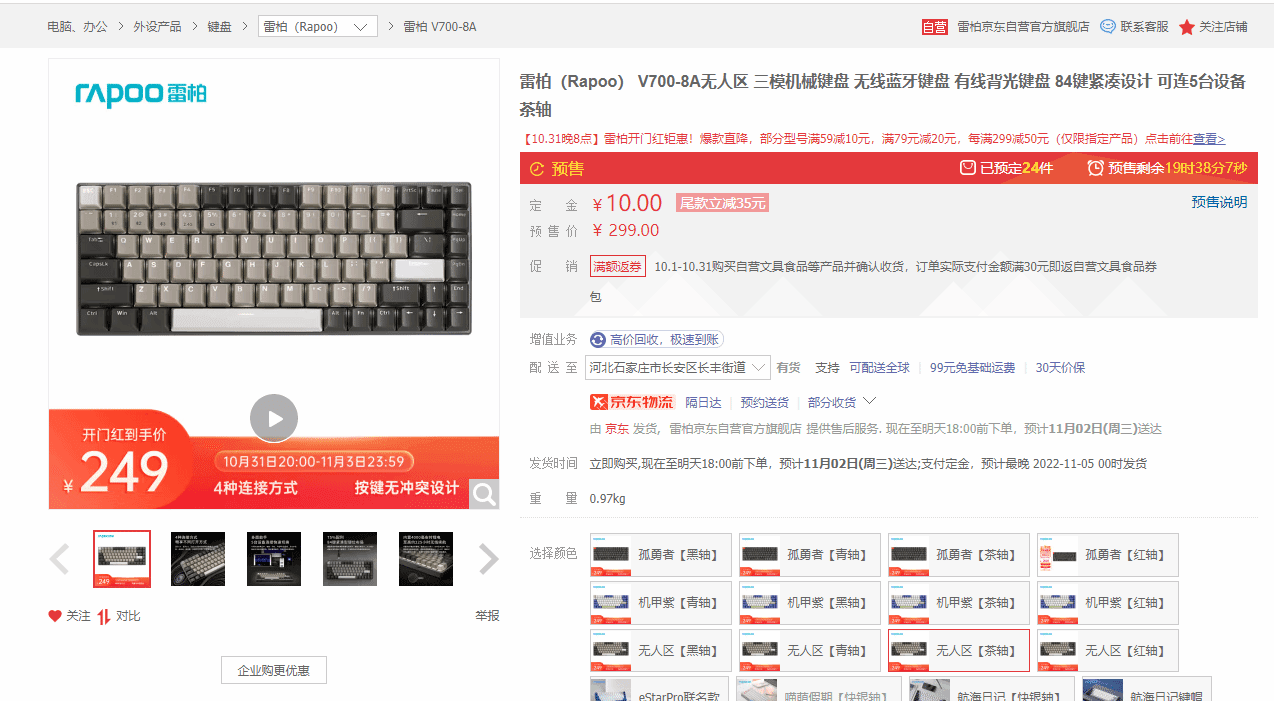Choose the 无人区【黑轴】 variant
Image resolution: width=1274 pixels, height=701 pixels.
tap(661, 650)
